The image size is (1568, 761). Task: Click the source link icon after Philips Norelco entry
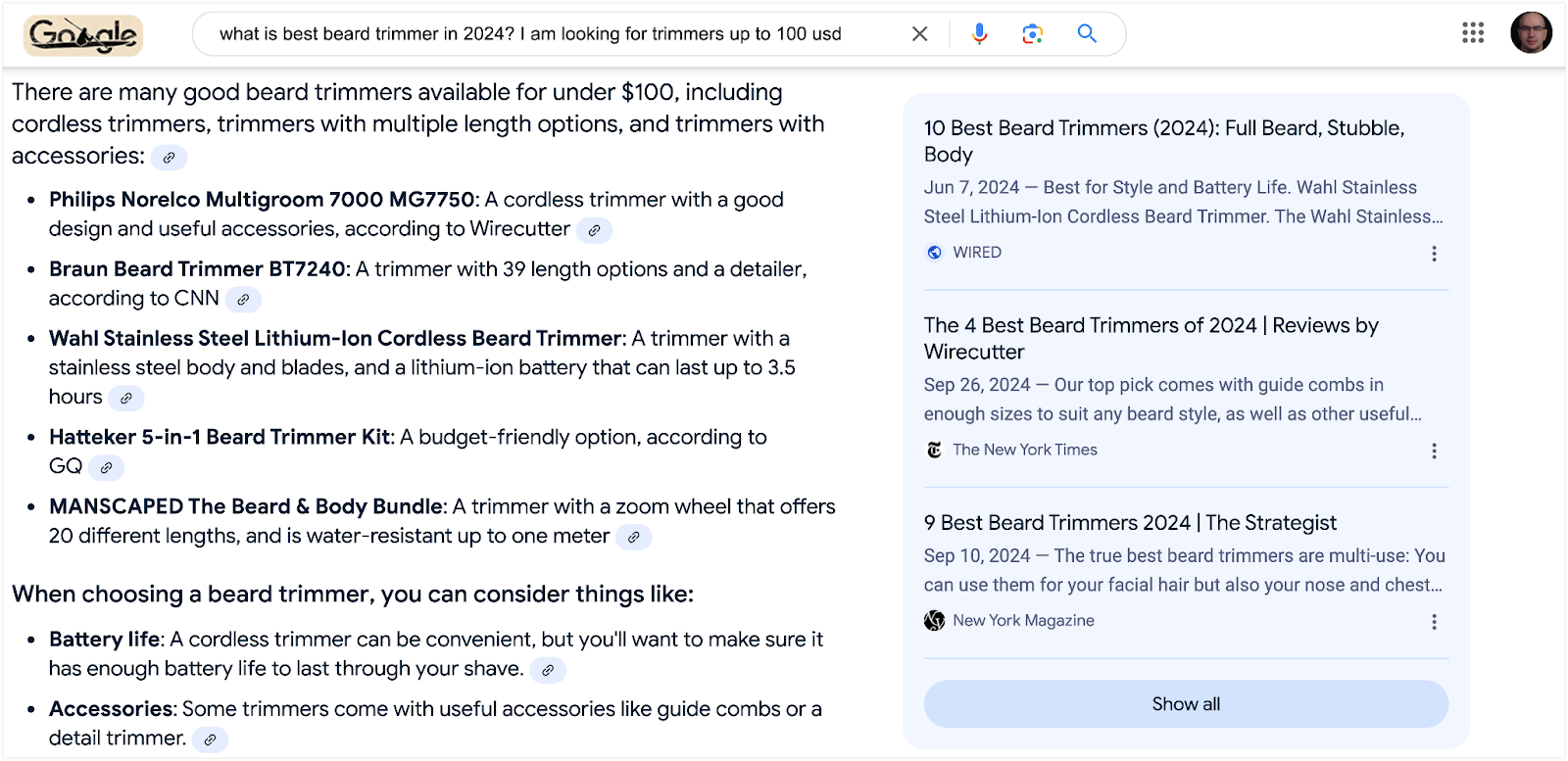coord(594,230)
